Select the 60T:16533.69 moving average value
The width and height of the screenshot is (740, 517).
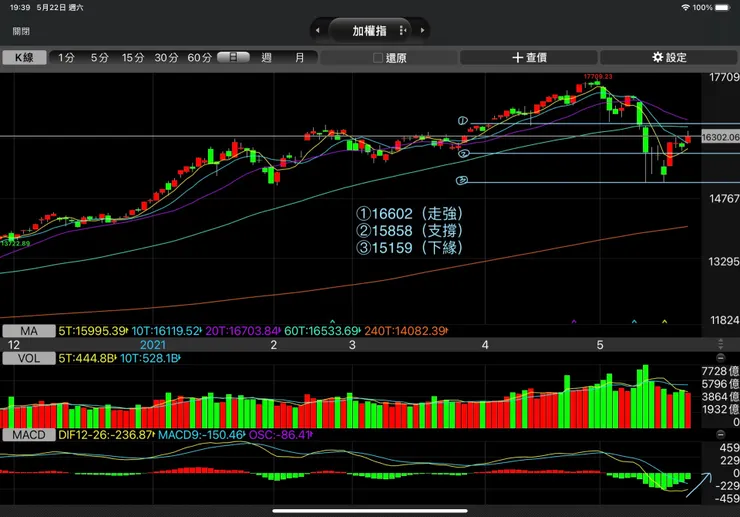(322, 331)
